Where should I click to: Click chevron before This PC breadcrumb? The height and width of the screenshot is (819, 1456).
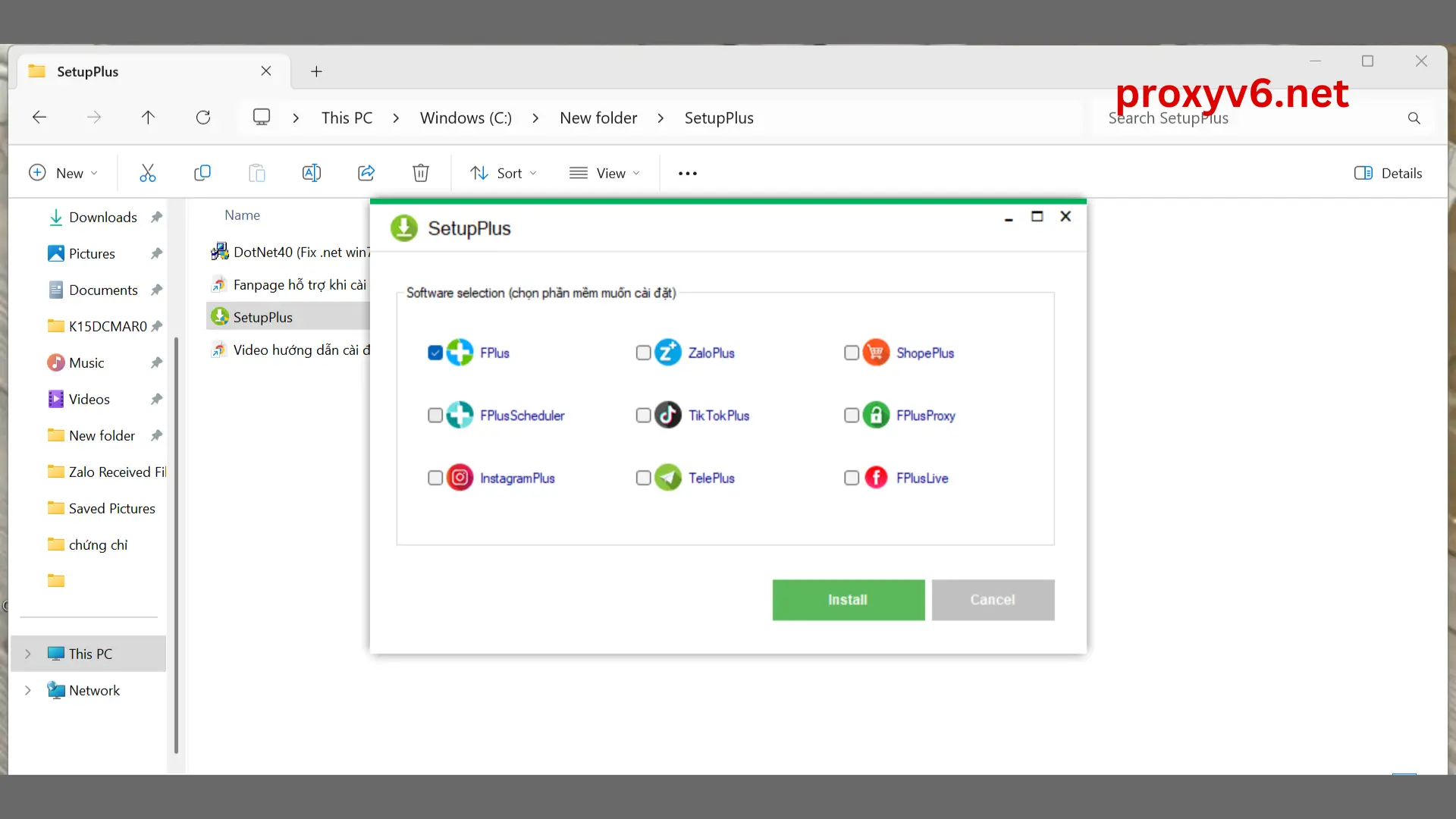click(296, 118)
